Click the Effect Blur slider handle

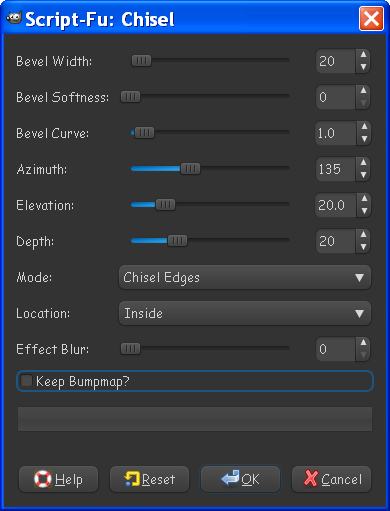pos(130,349)
